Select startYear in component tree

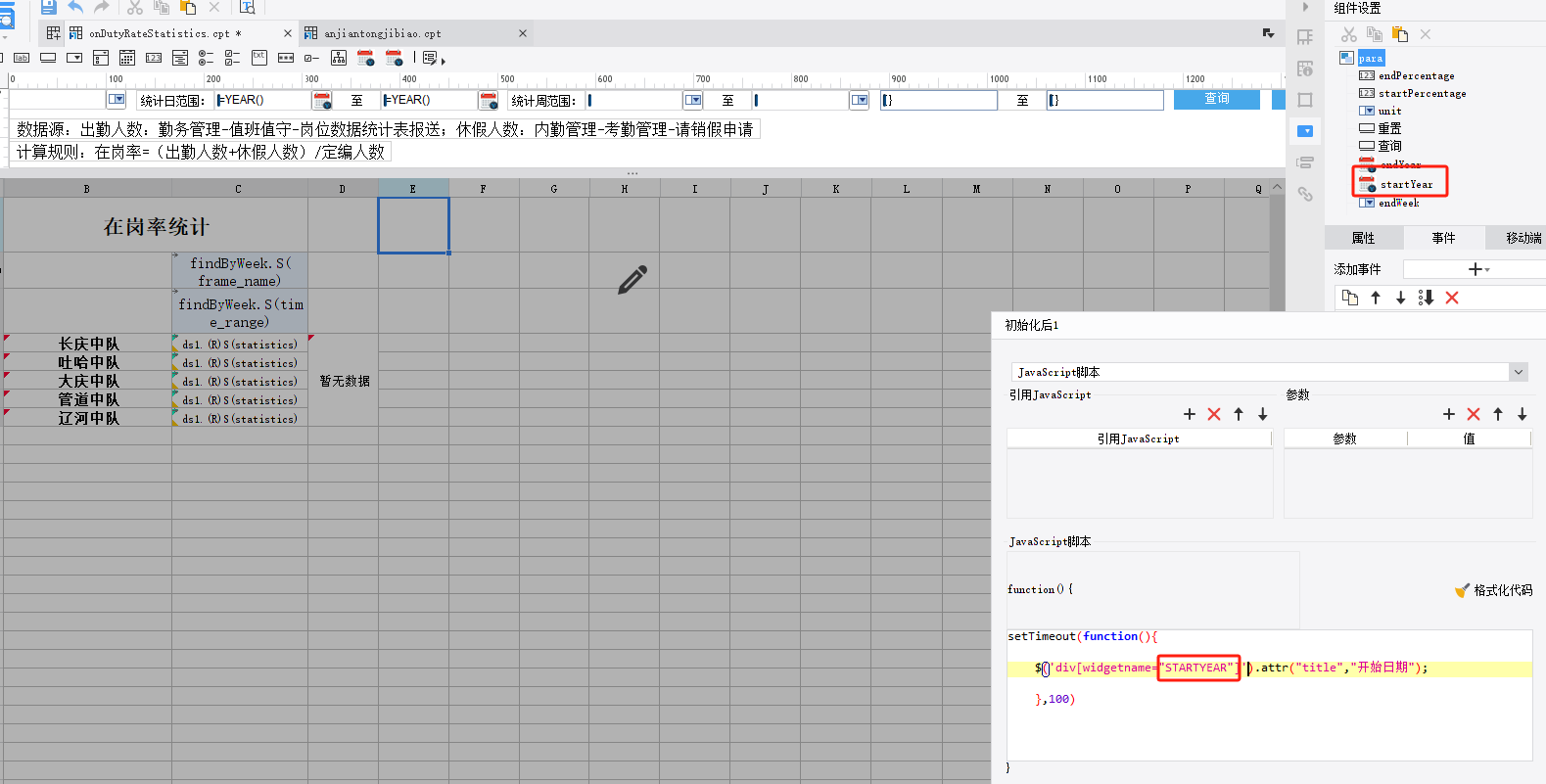click(x=1406, y=184)
